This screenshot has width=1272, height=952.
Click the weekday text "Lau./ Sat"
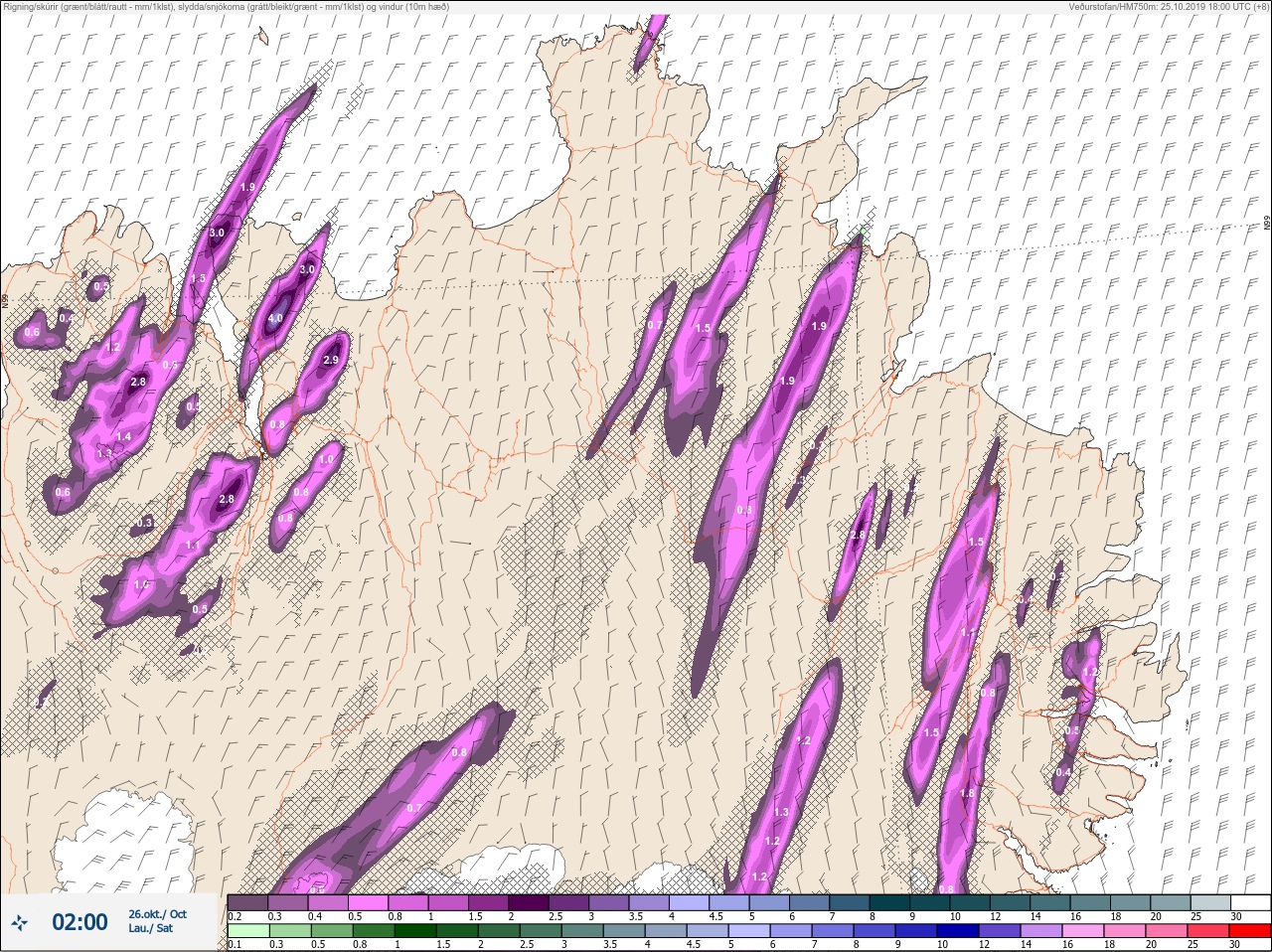(x=149, y=929)
